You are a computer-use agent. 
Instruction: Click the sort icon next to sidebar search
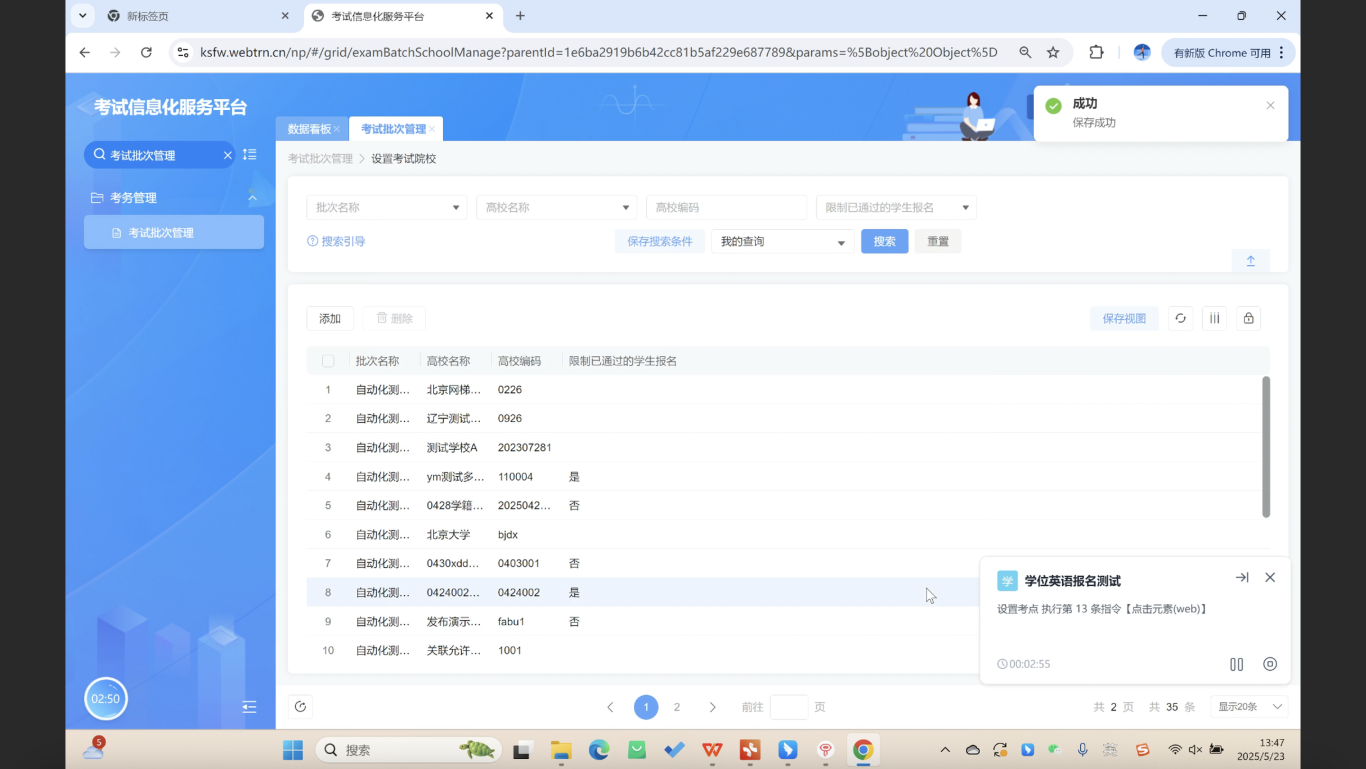(x=250, y=155)
